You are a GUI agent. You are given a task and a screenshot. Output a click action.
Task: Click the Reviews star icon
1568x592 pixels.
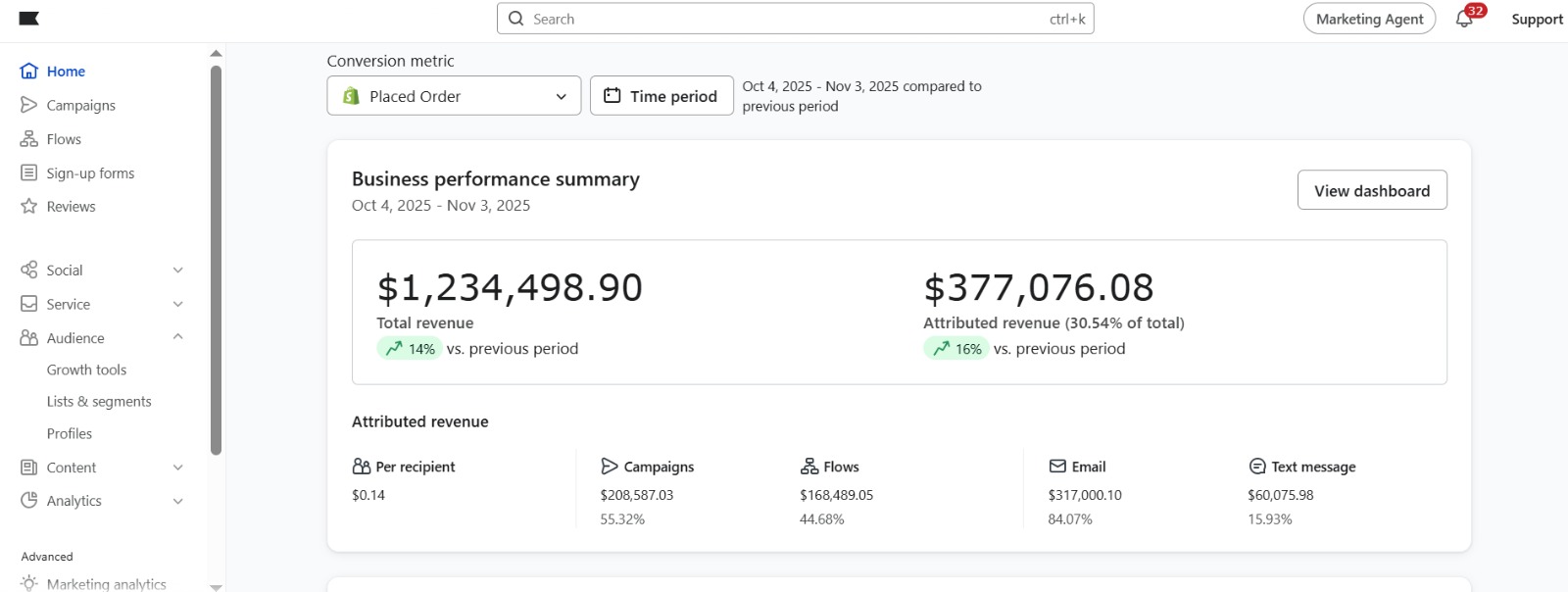coord(29,206)
